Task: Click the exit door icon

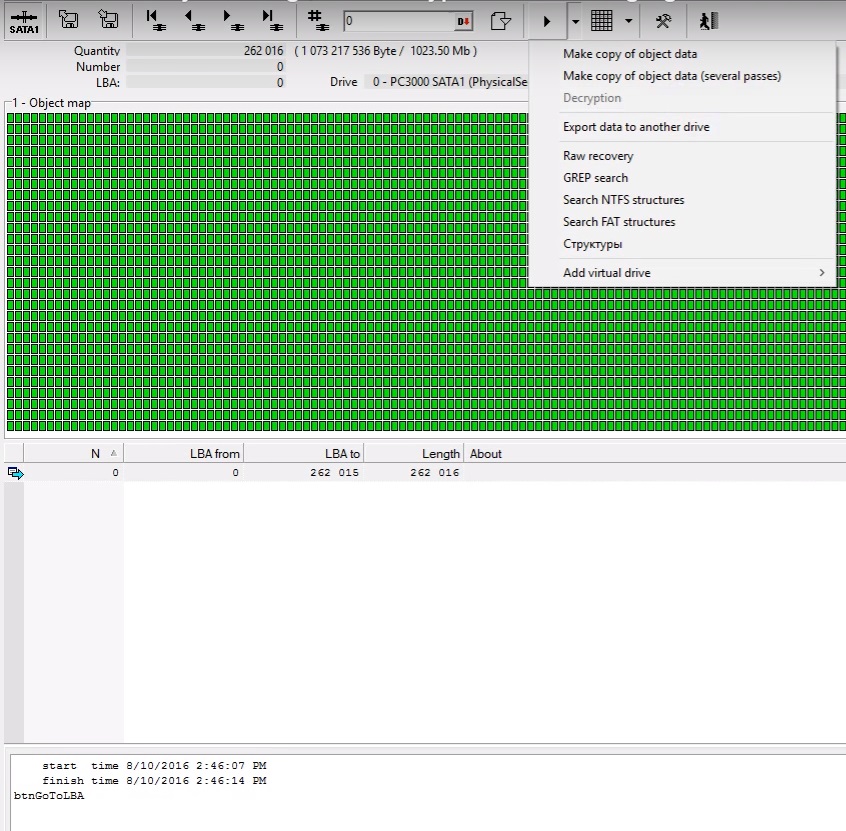Action: [708, 20]
